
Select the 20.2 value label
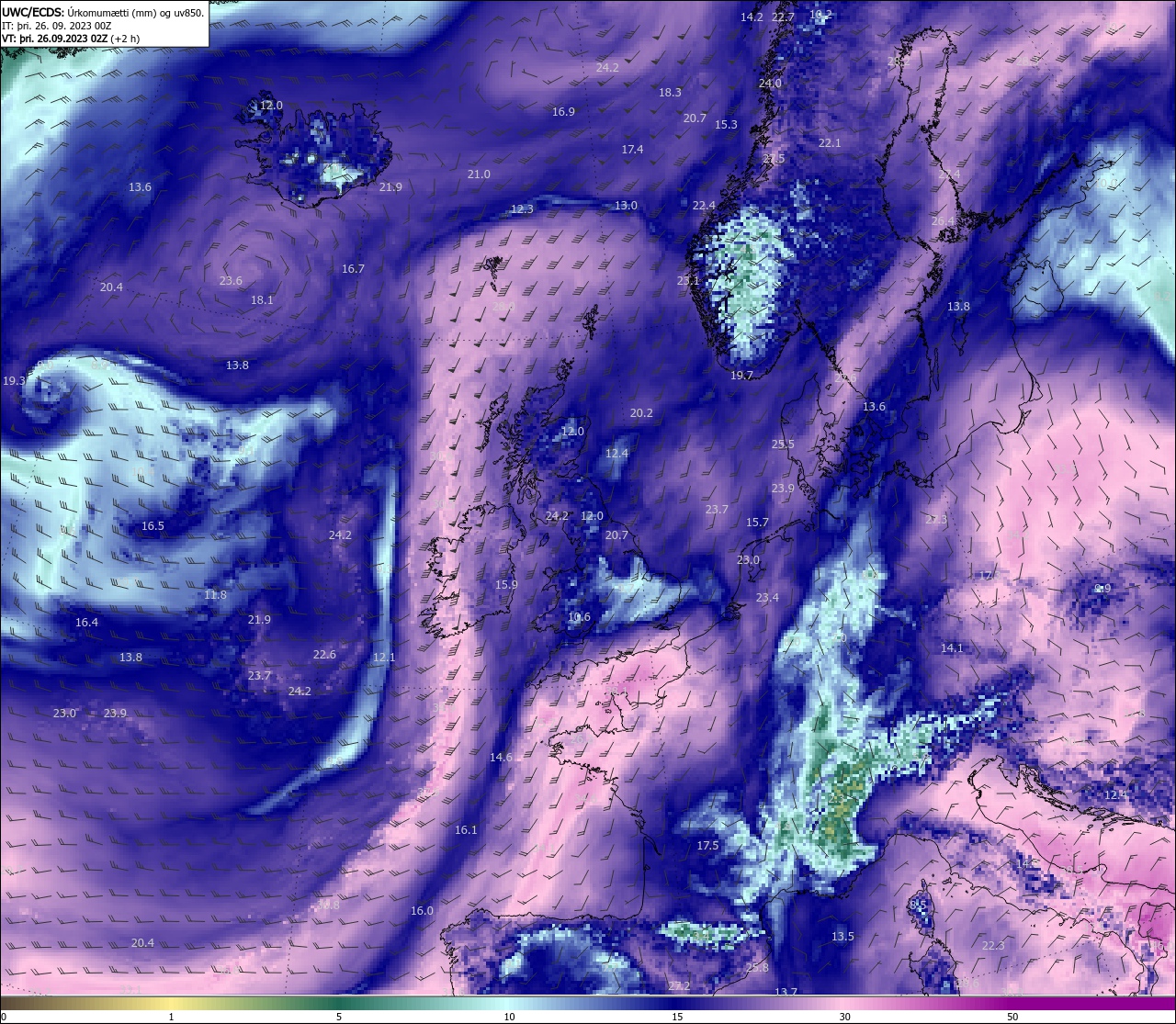[641, 413]
